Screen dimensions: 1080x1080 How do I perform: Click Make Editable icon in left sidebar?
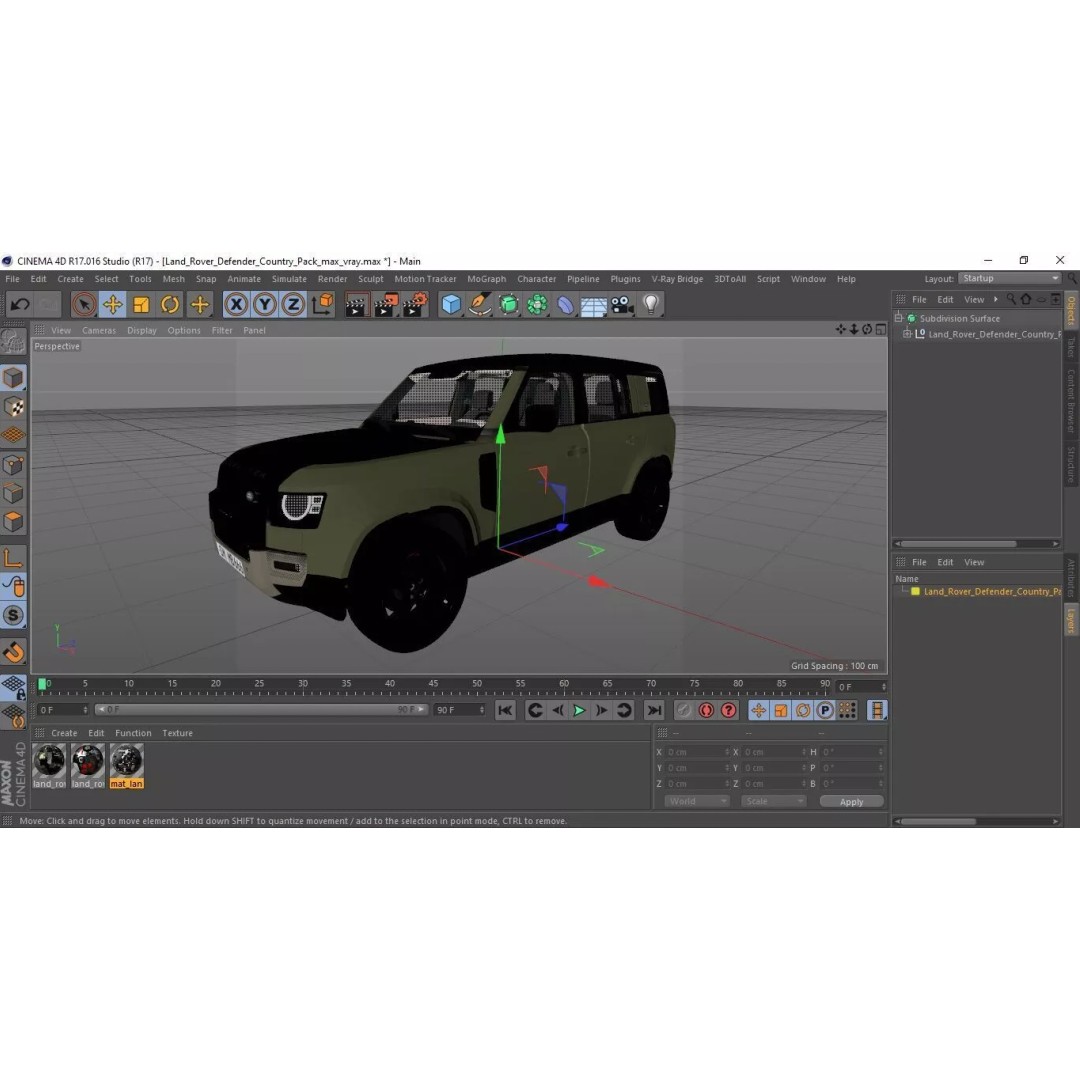click(12, 342)
